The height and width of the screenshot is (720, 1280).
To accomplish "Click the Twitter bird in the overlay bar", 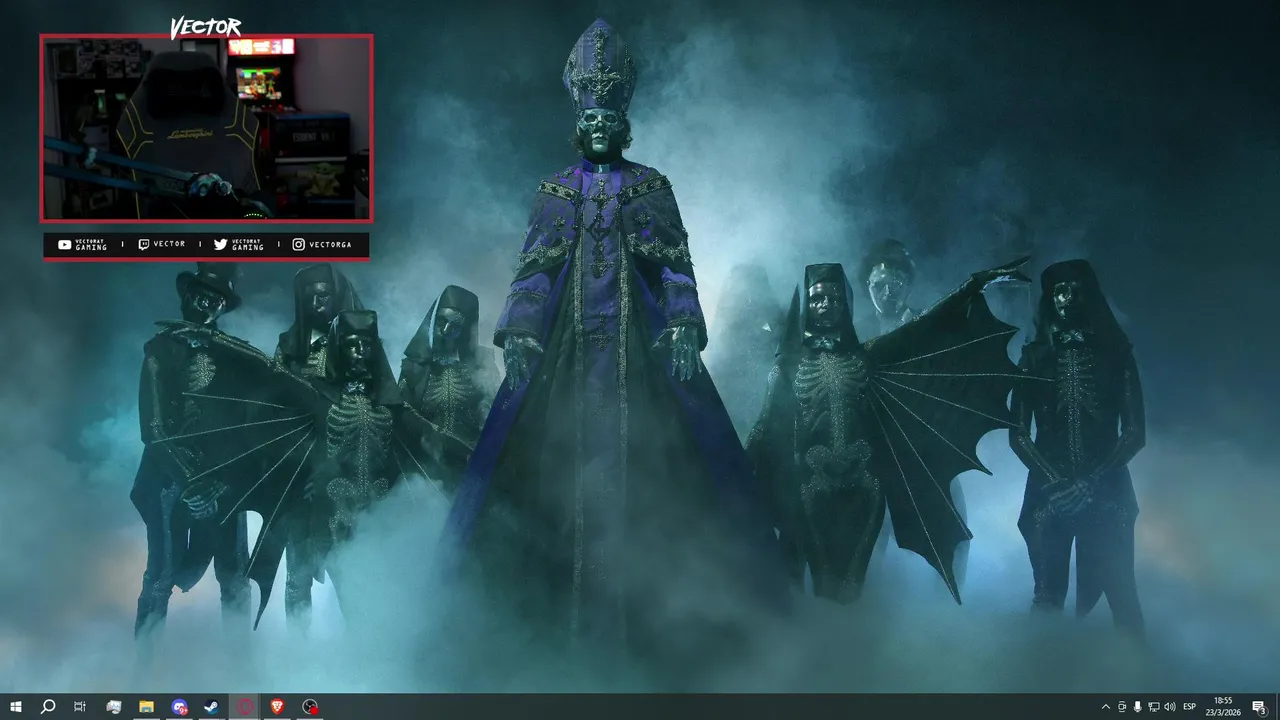I will 220,245.
